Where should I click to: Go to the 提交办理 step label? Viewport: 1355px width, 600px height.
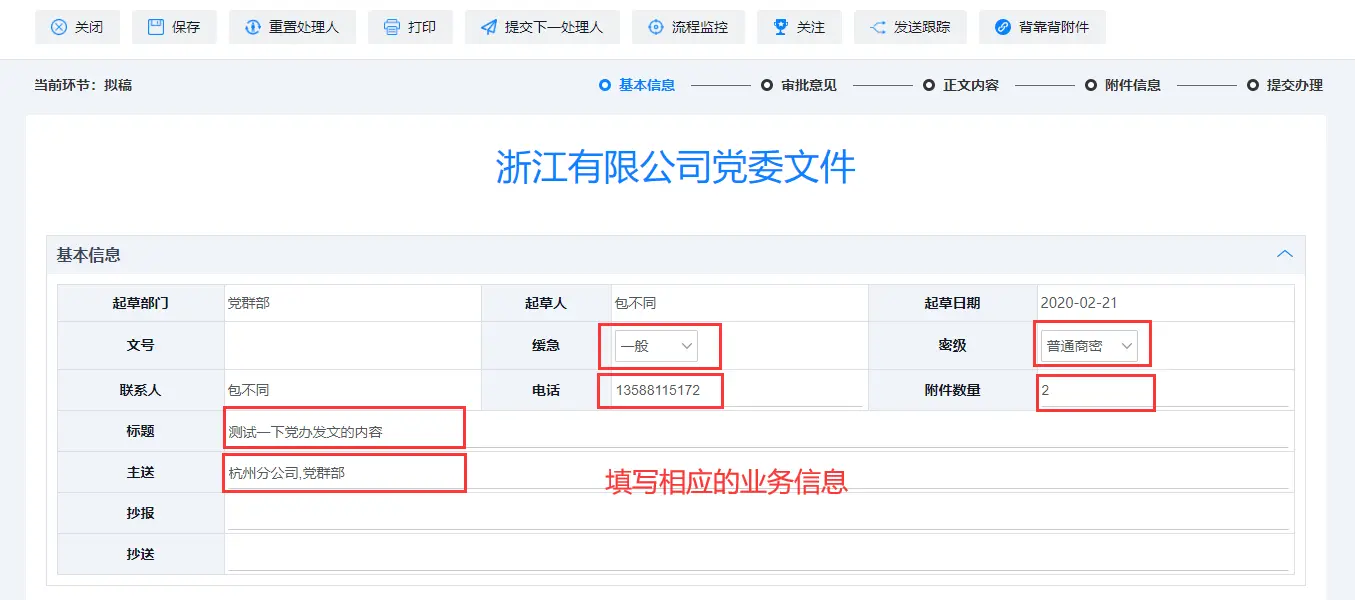click(1295, 85)
